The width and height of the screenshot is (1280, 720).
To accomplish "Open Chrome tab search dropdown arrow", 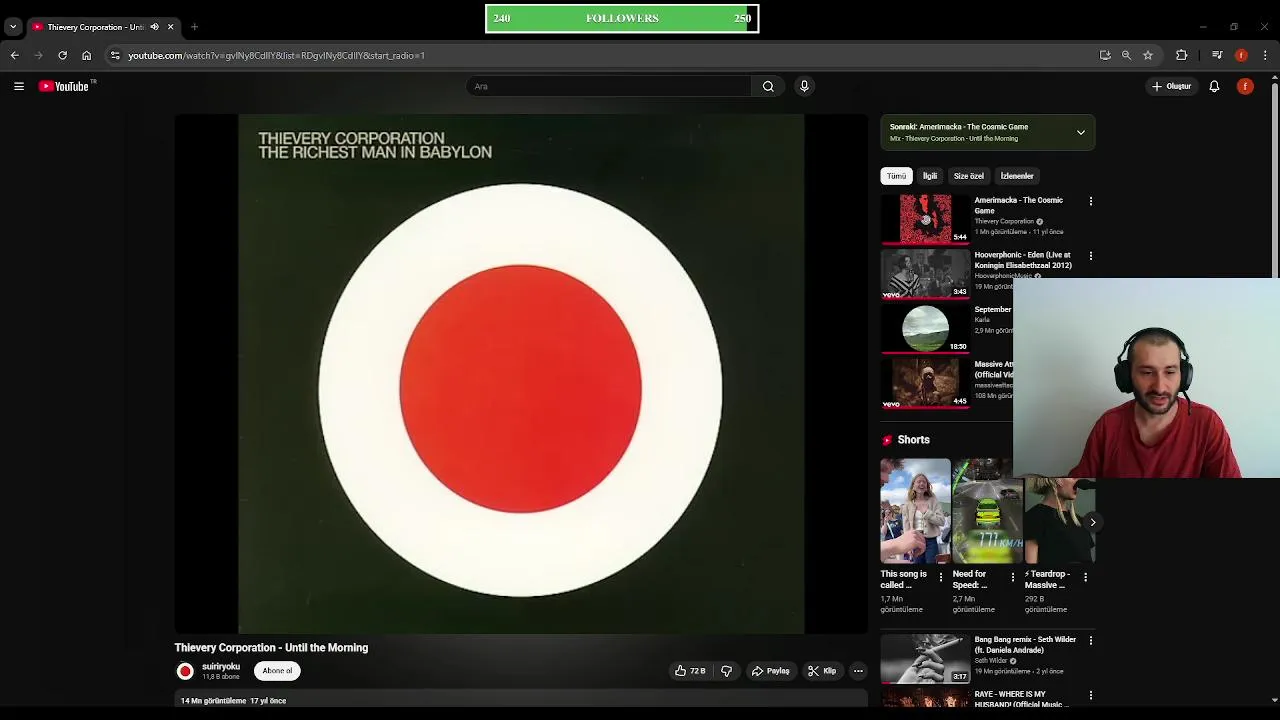I will tap(13, 27).
